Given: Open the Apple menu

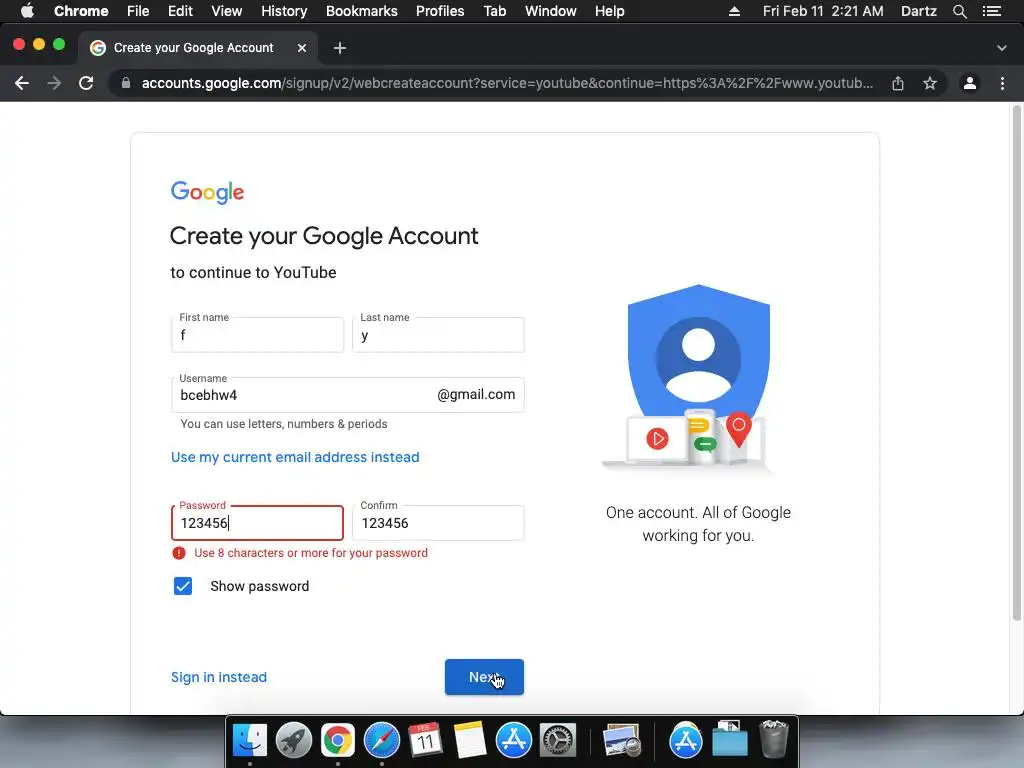Looking at the screenshot, I should click(27, 11).
